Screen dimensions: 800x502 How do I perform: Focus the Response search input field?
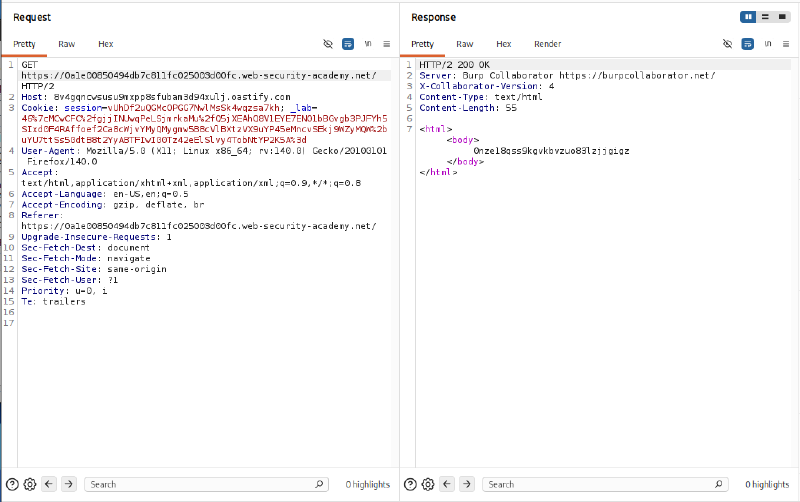tap(605, 484)
